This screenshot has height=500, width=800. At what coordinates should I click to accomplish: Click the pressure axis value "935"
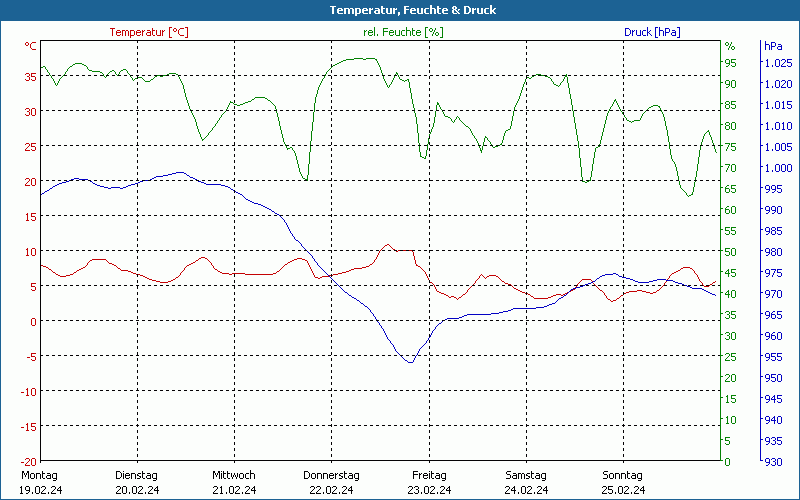pyautogui.click(x=773, y=441)
